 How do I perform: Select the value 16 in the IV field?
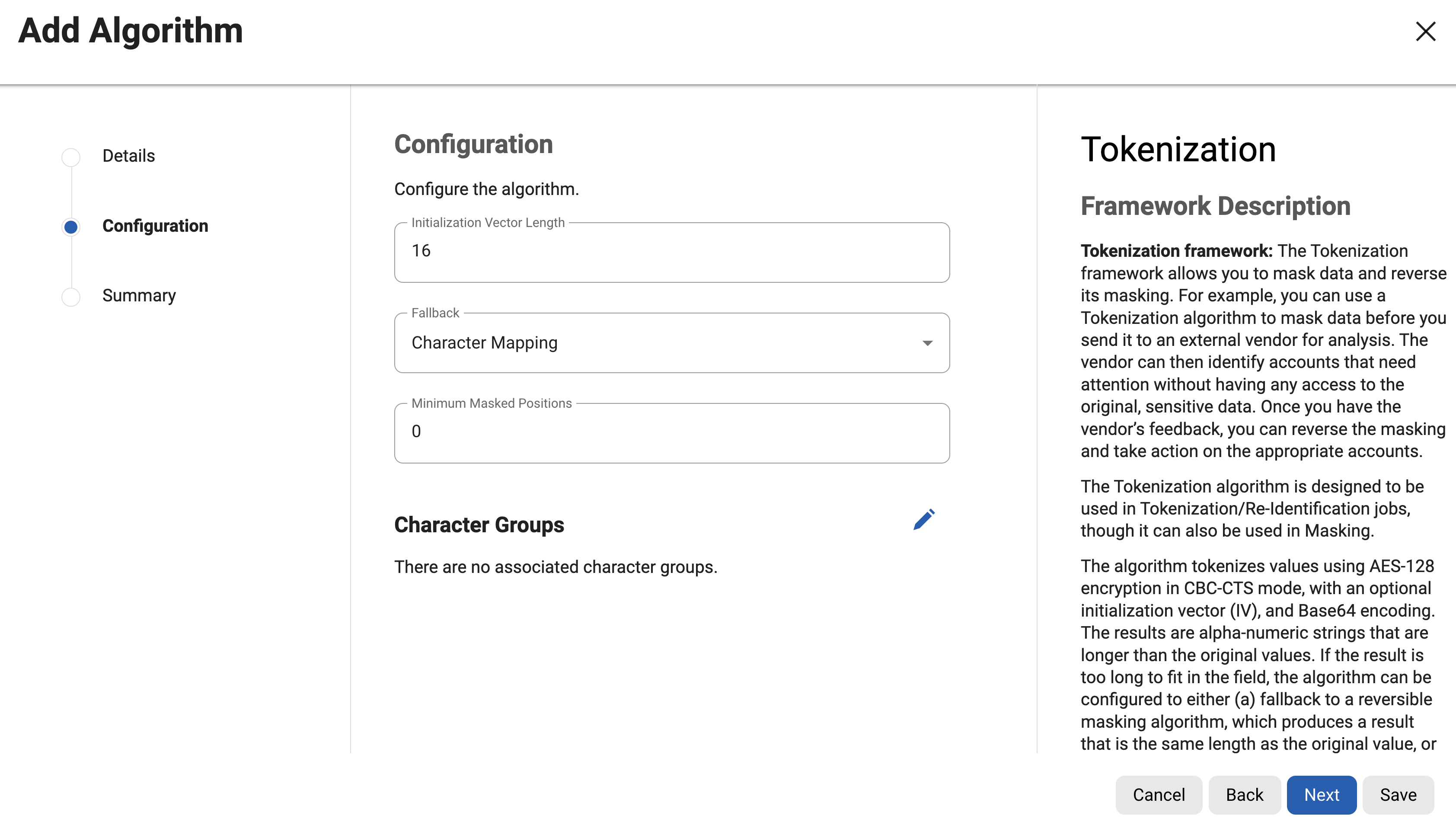(421, 251)
